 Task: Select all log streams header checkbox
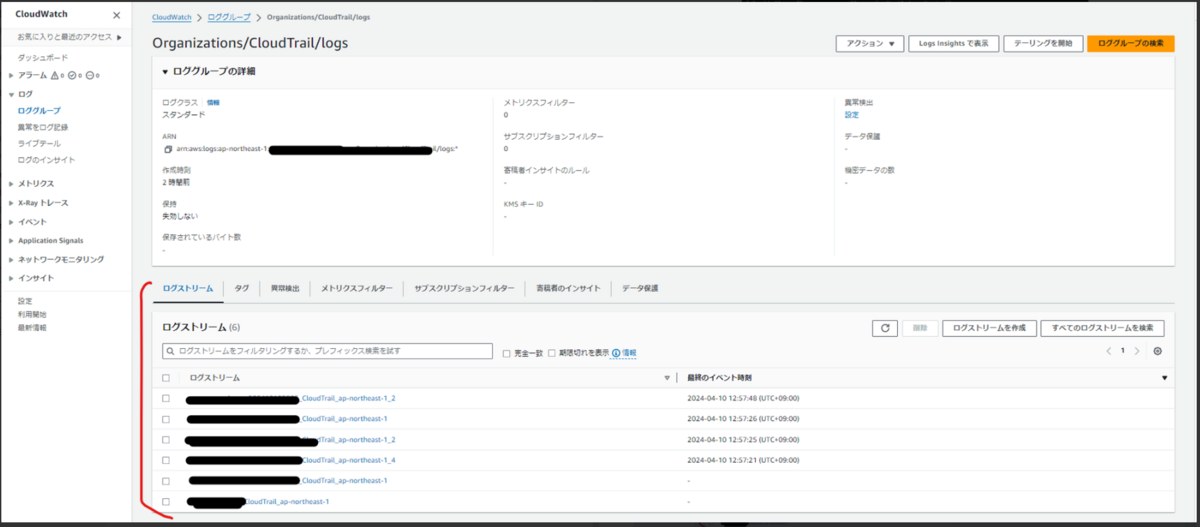[x=166, y=378]
